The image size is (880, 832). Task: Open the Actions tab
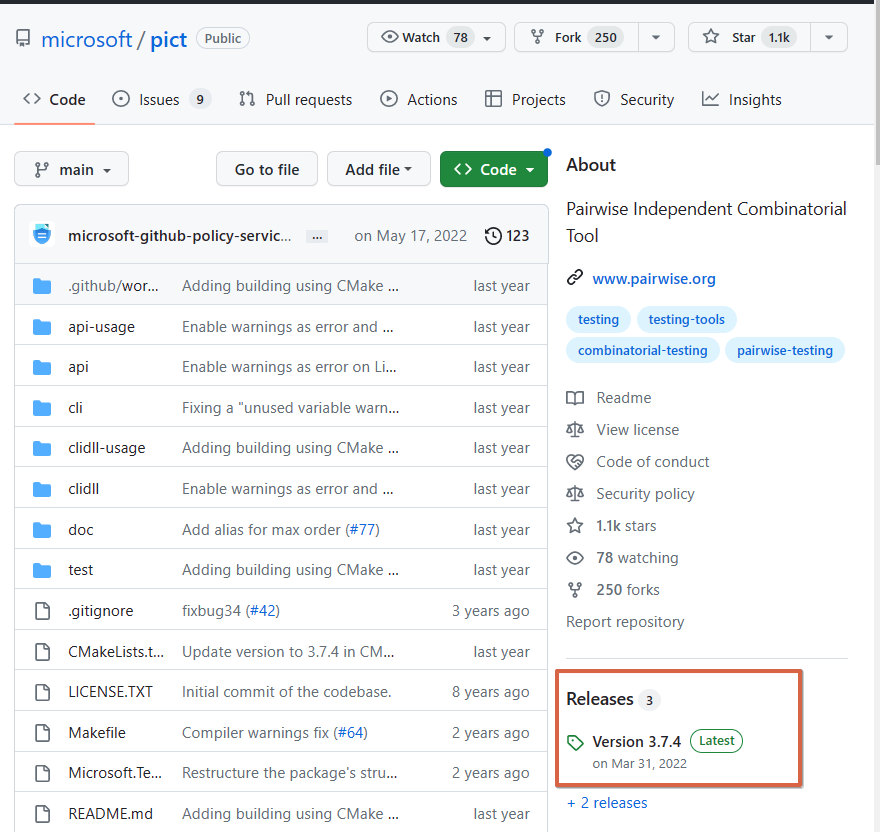419,99
